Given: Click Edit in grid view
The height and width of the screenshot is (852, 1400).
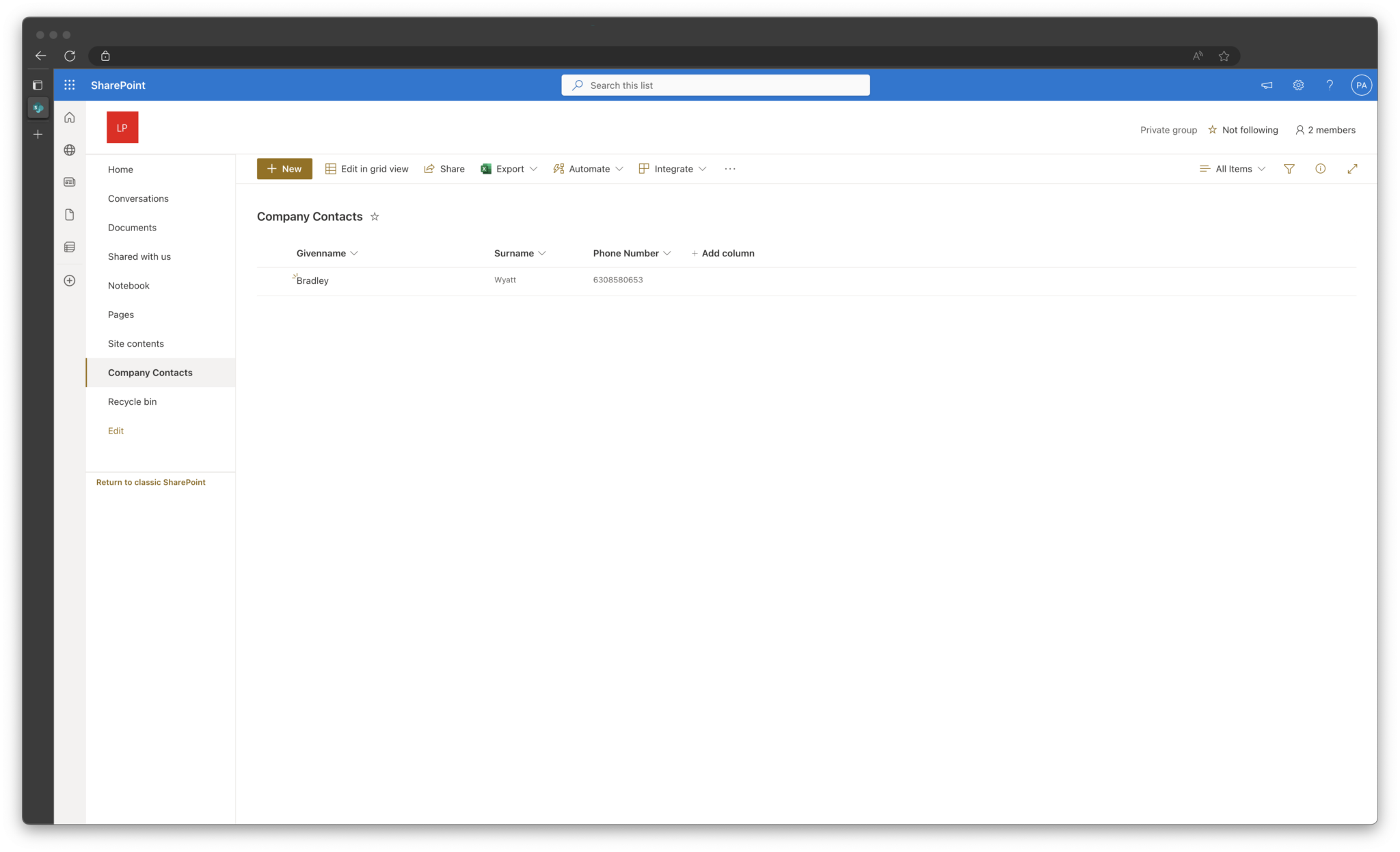Looking at the screenshot, I should coord(366,169).
